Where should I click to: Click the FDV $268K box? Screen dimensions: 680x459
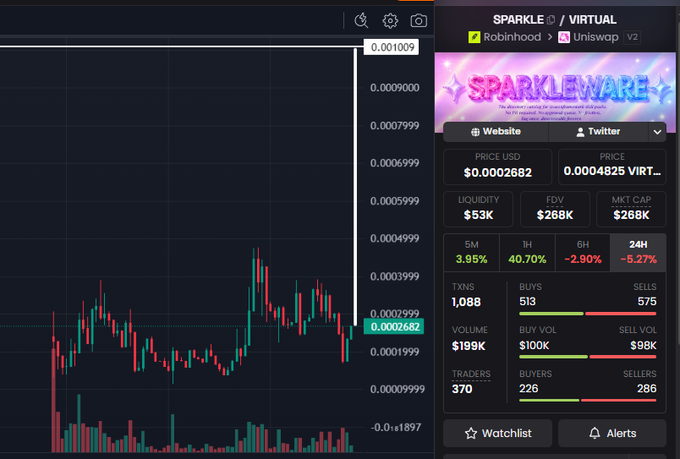[x=555, y=209]
